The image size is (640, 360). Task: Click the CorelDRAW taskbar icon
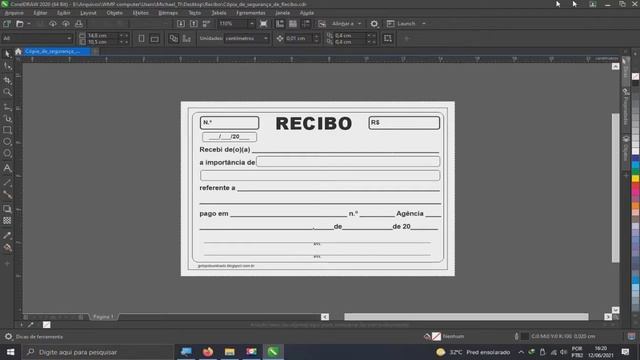pos(273,352)
